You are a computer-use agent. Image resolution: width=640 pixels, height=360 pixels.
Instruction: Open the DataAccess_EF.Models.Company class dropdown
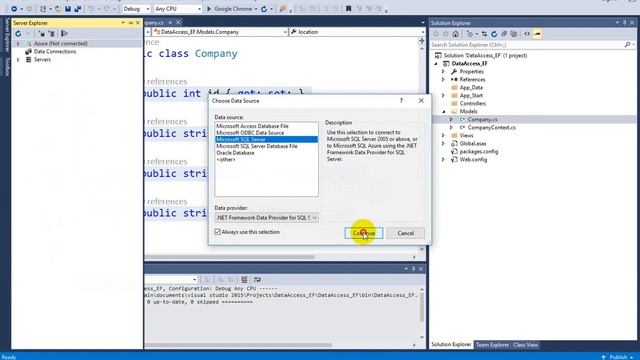(220, 32)
